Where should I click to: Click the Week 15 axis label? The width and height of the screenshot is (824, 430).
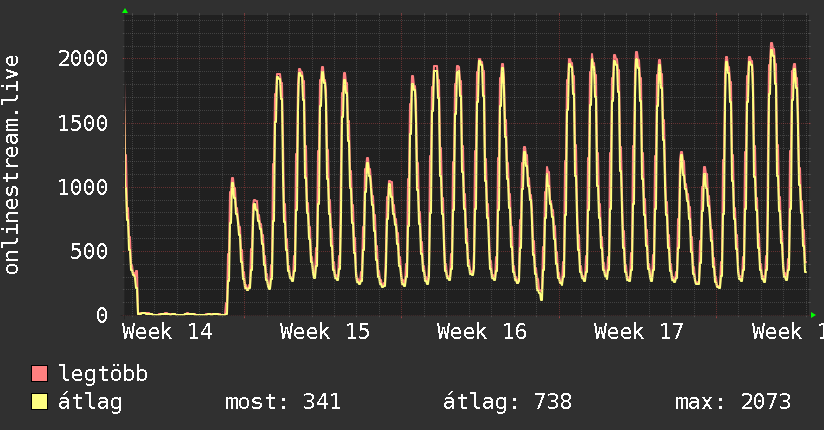[x=325, y=332]
